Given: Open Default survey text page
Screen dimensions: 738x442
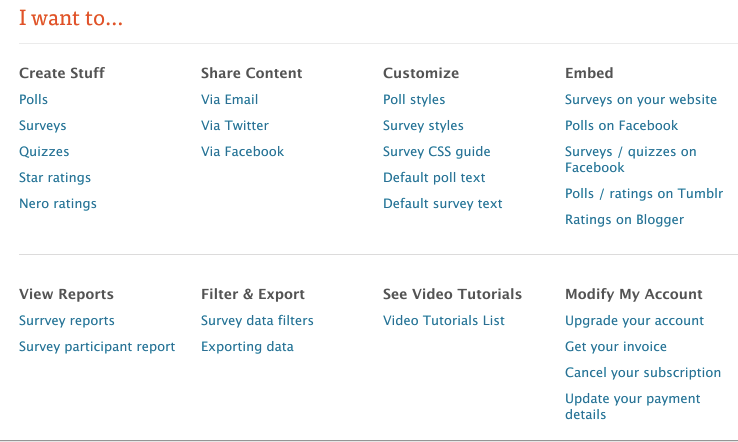Looking at the screenshot, I should tap(442, 203).
